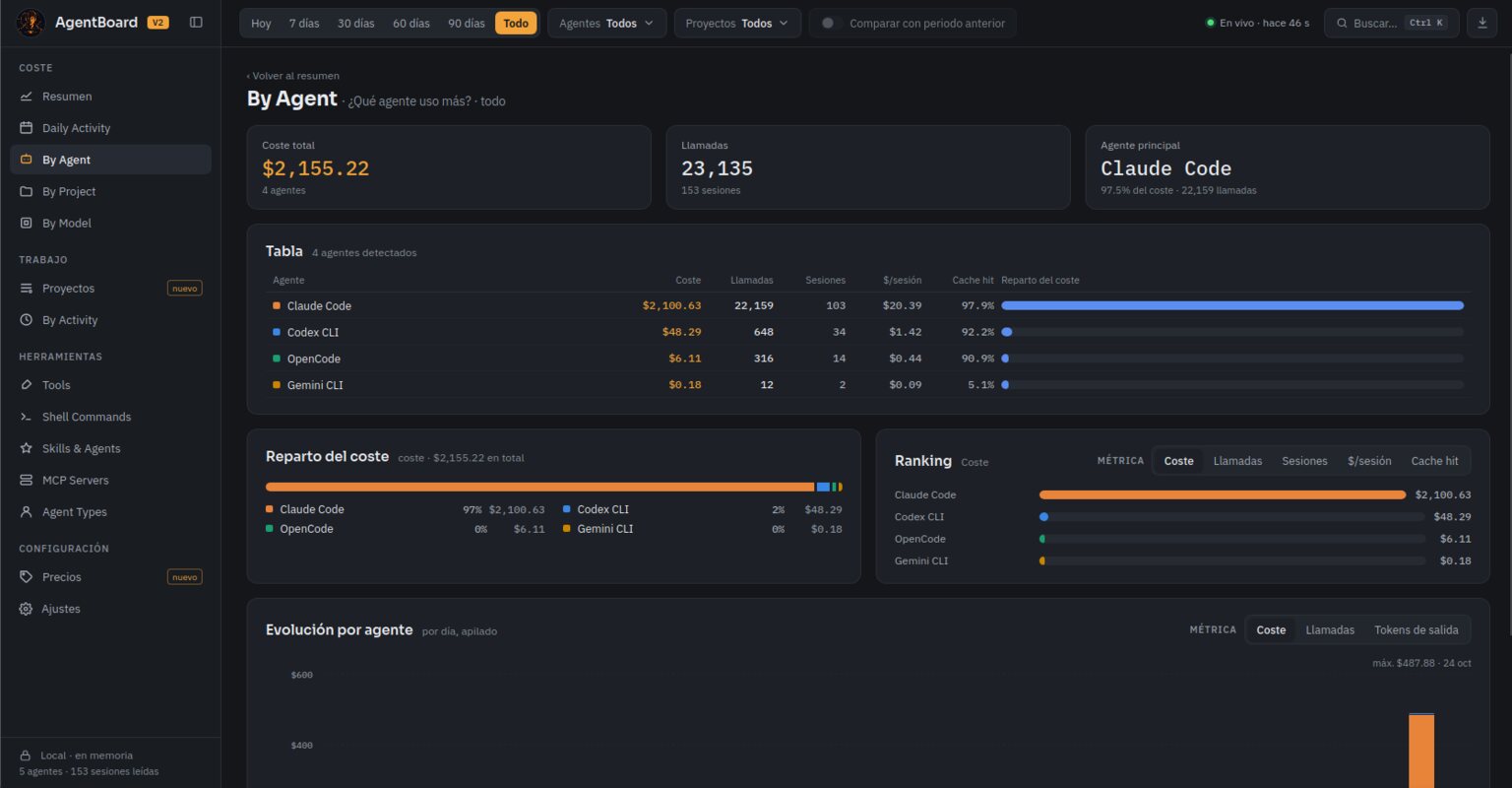The width and height of the screenshot is (1512, 788).
Task: Click the Precios tag icon
Action: click(27, 577)
